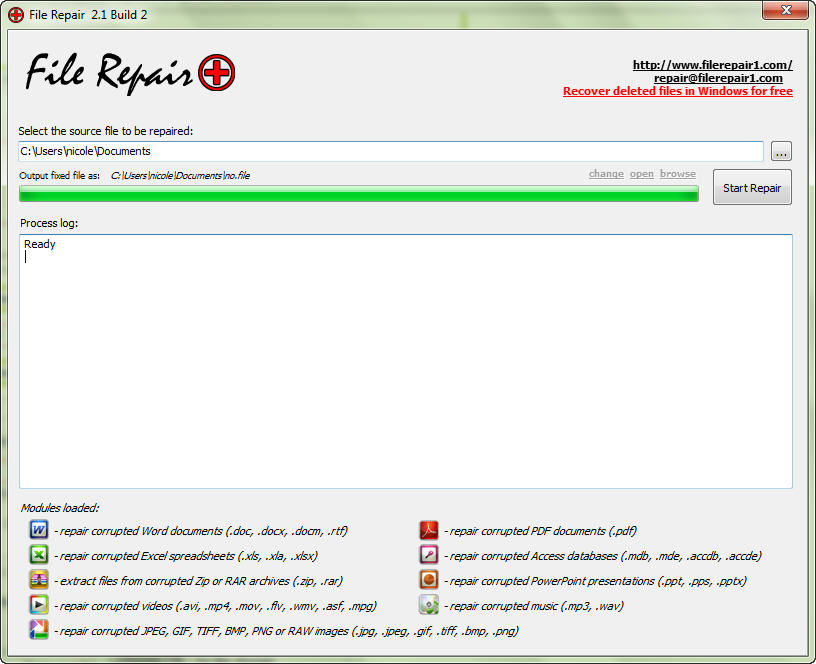Click the repair@filerepair1.com email link
Screen dimensions: 816x664
coord(718,78)
